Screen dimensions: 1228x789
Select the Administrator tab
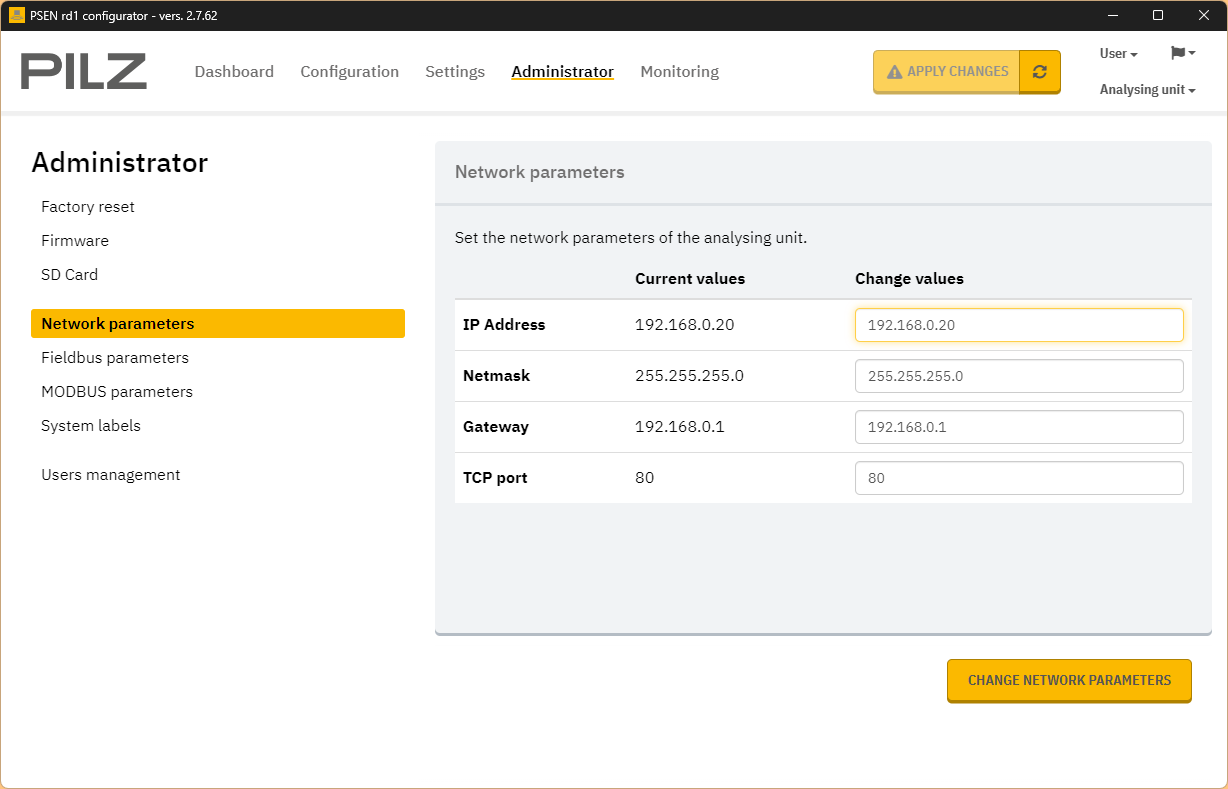(562, 72)
